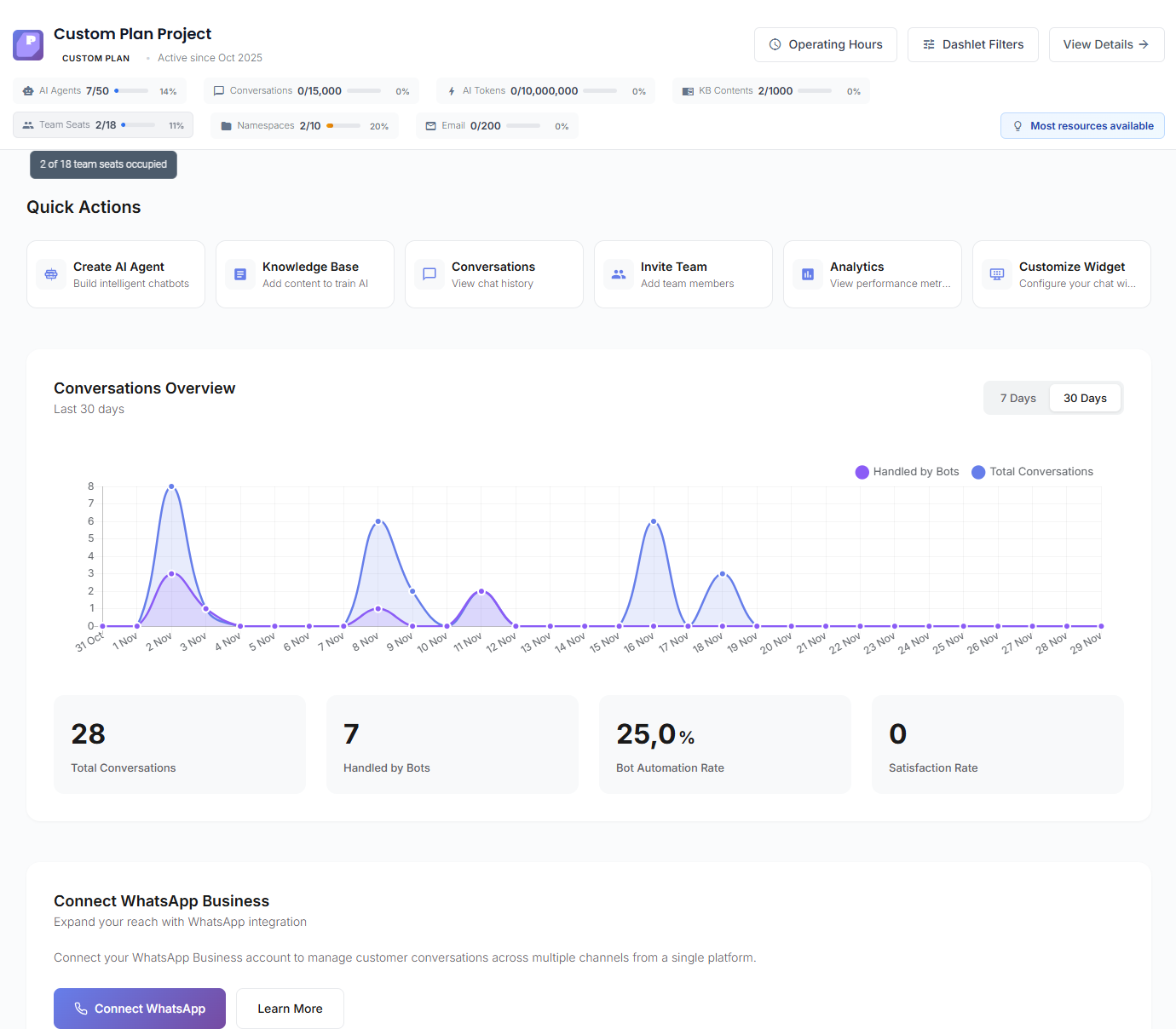Toggle the Handled by Bots legend
The width and height of the screenshot is (1176, 1029).
click(907, 471)
